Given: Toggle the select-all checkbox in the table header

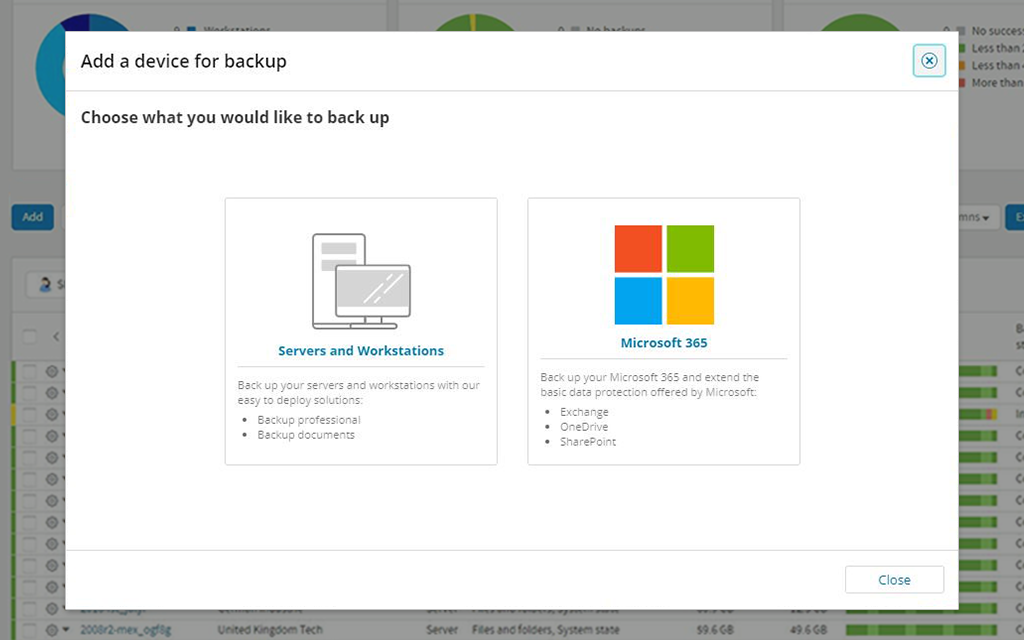Looking at the screenshot, I should coord(29,336).
